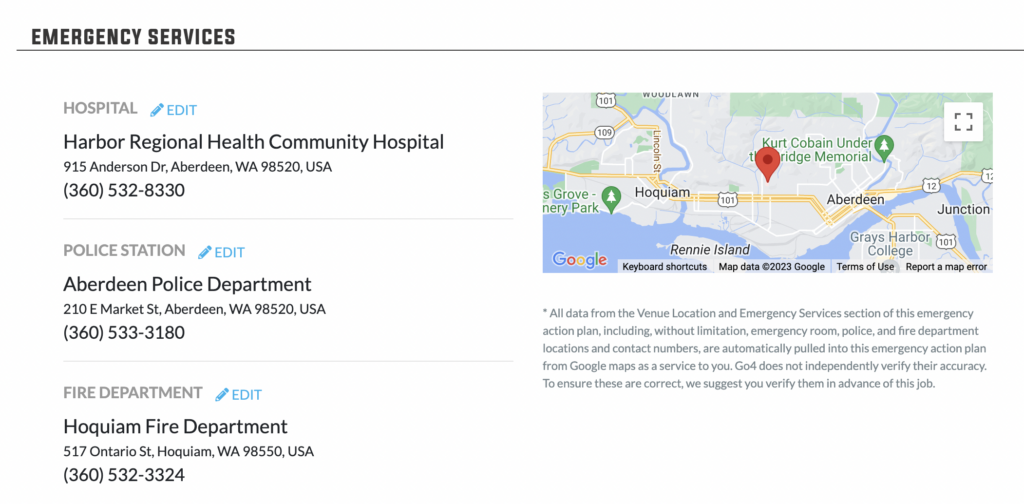The image size is (1024, 504).
Task: Open the map Terms of Use
Action: pos(865,267)
